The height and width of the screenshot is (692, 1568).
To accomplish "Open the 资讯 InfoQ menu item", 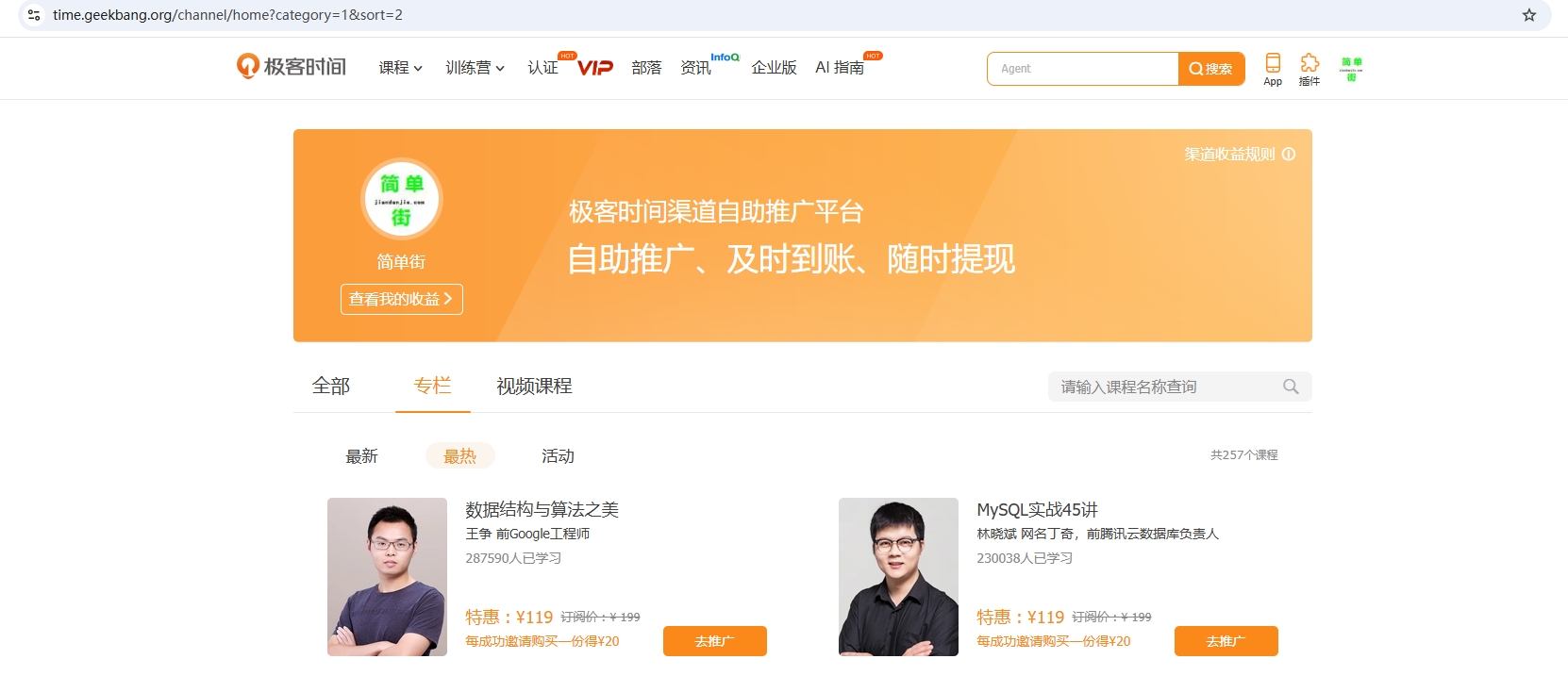I will pyautogui.click(x=696, y=68).
